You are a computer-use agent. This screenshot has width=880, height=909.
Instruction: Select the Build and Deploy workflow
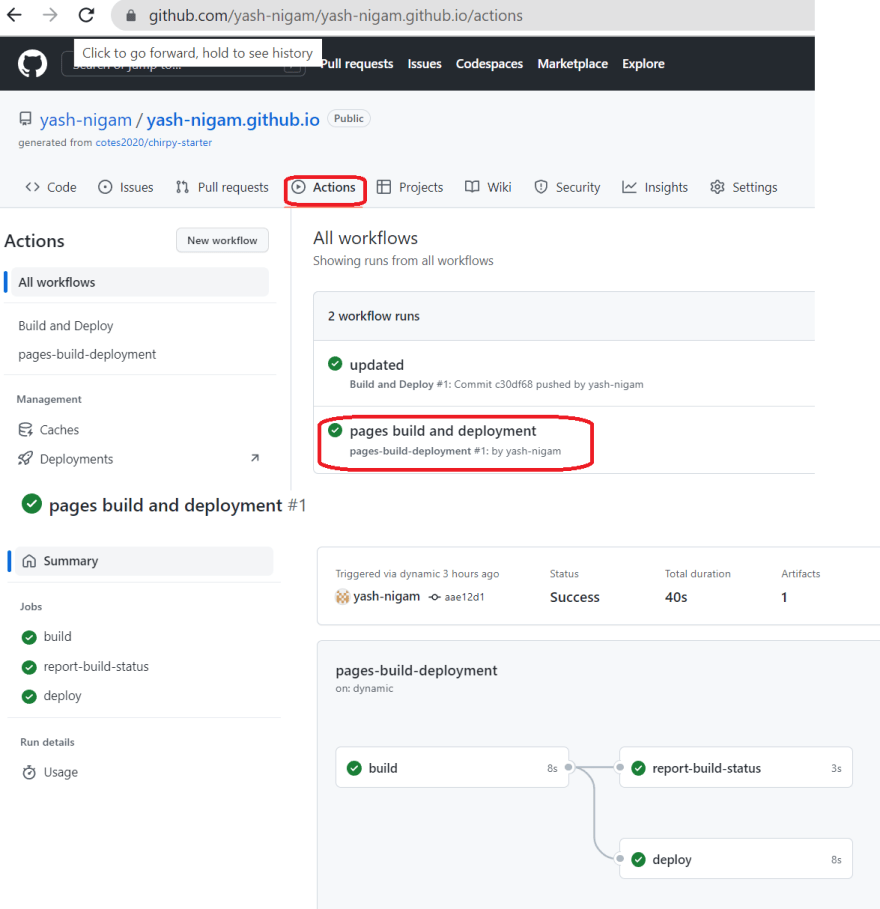(66, 326)
